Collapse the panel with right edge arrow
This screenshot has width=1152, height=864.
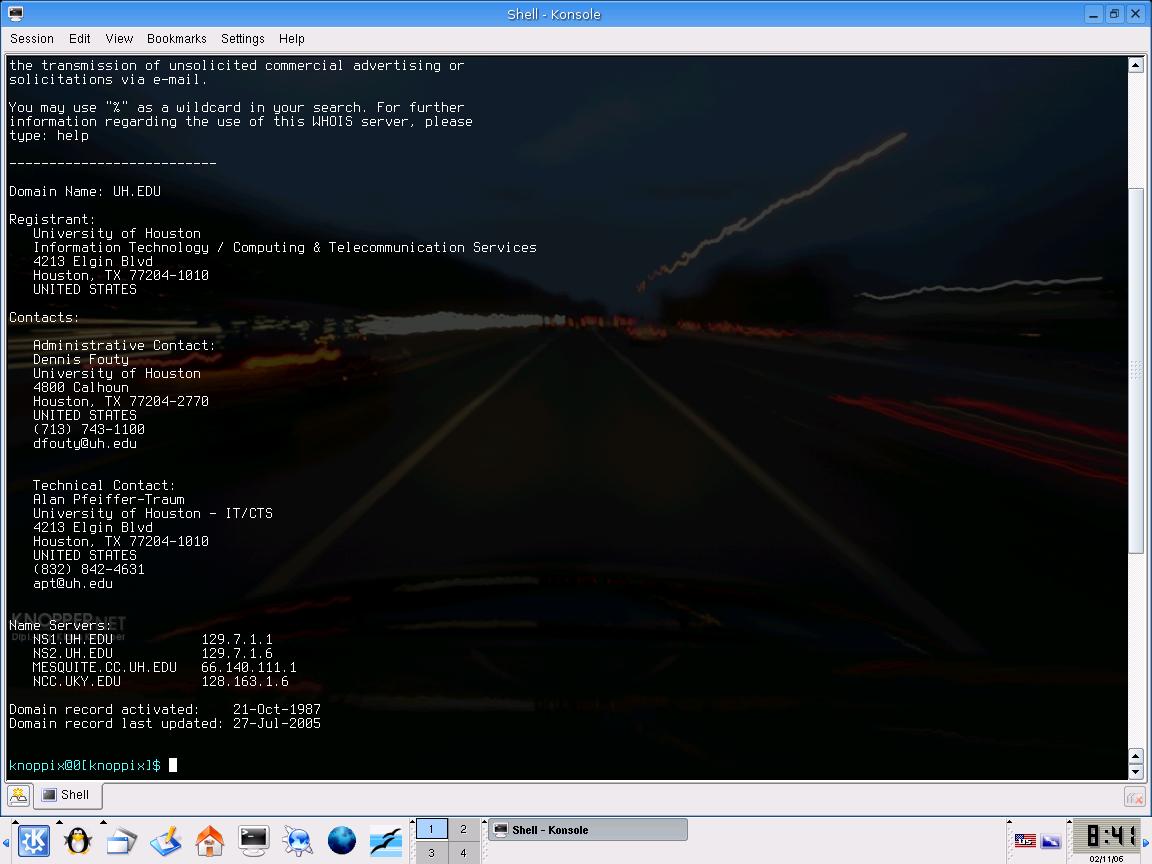coord(1145,841)
